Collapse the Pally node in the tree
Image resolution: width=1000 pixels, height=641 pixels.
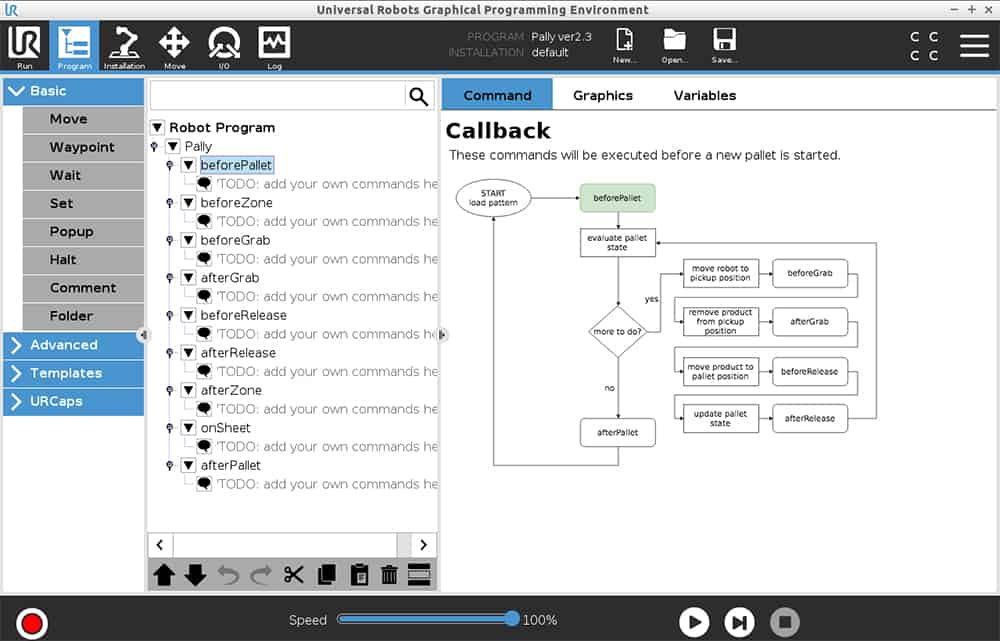173,147
